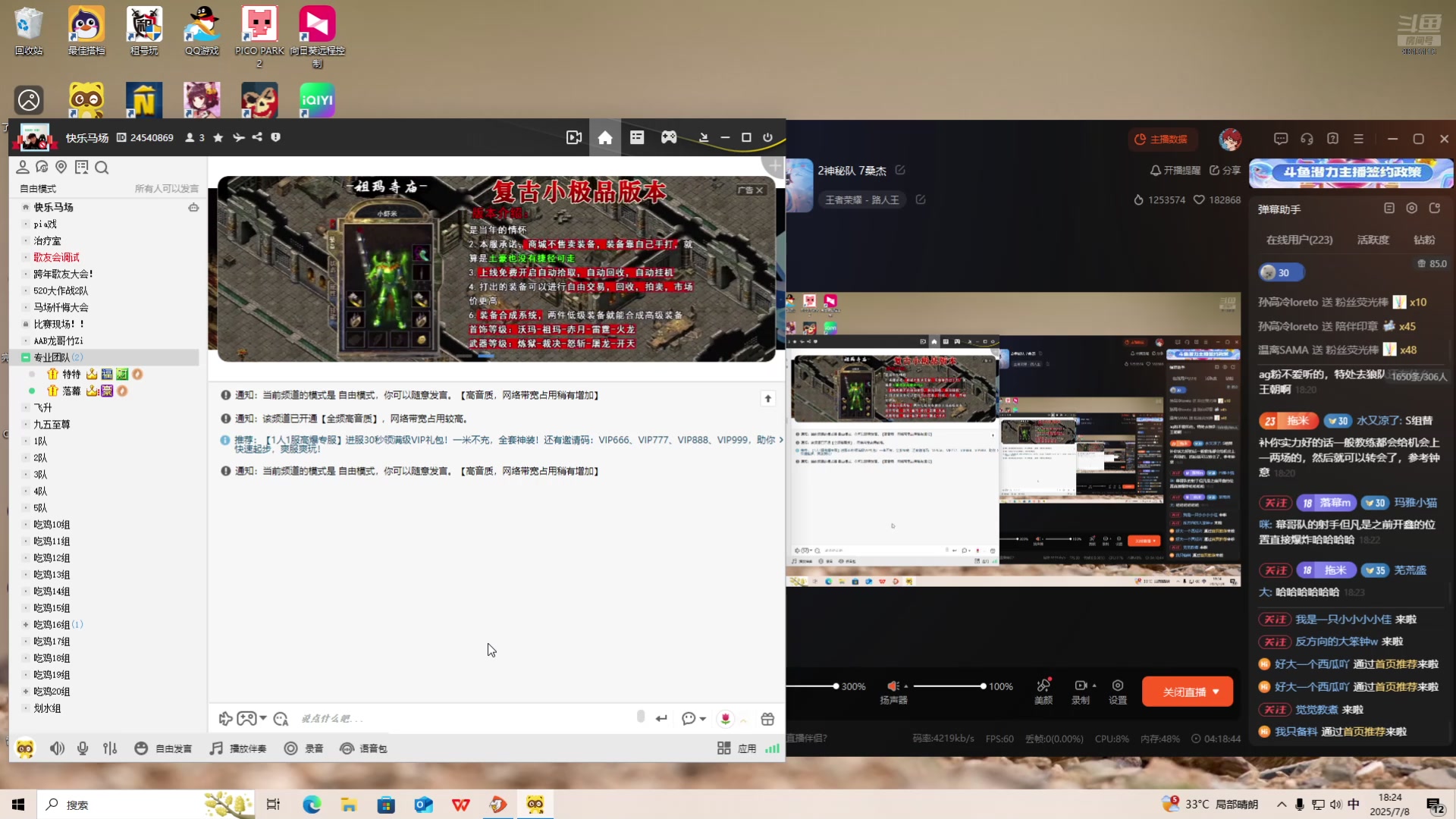Click the 弹幕助手 settings ring icon
The width and height of the screenshot is (1456, 819).
pyautogui.click(x=1411, y=208)
